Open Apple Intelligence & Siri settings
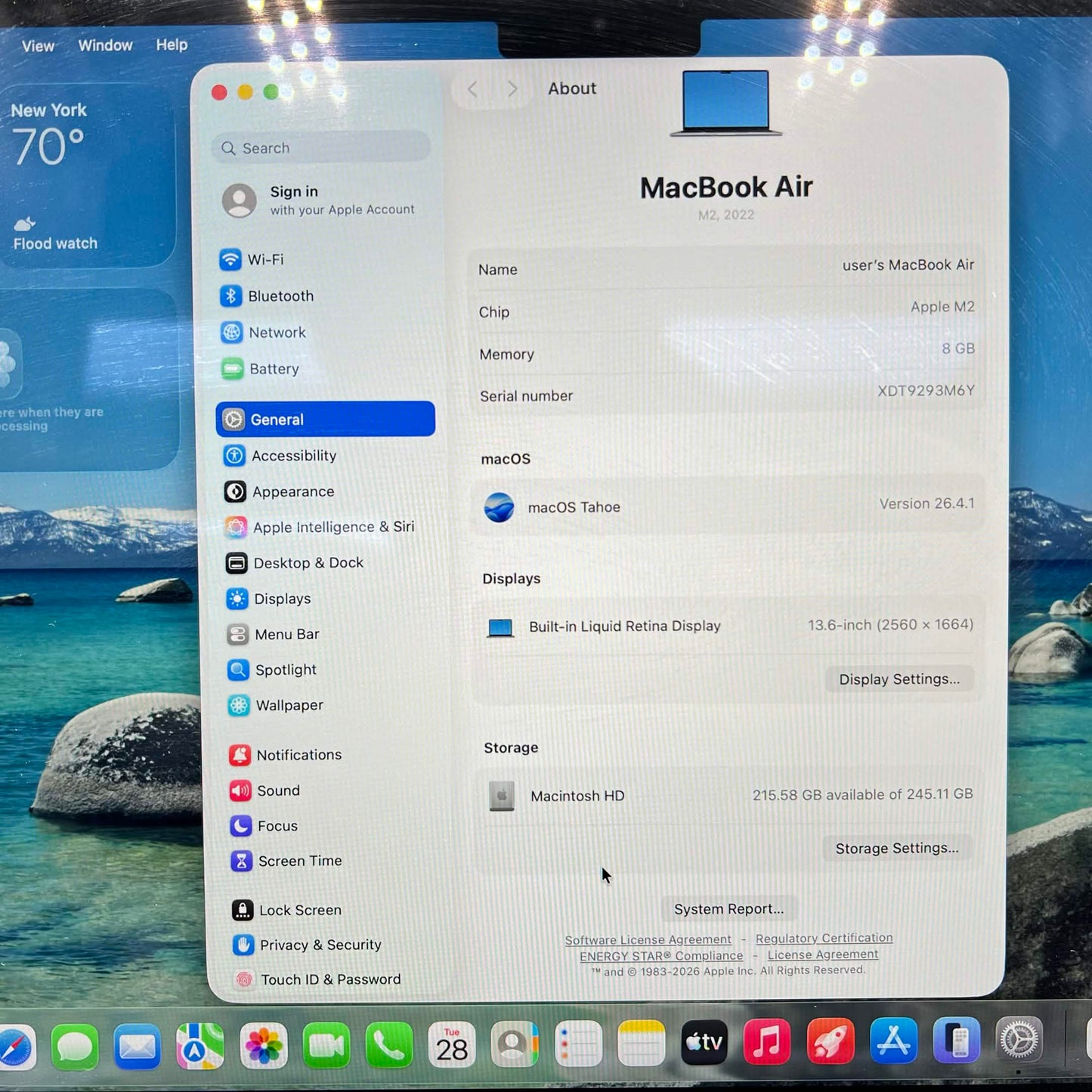Screen dimensions: 1092x1092 pyautogui.click(x=320, y=527)
